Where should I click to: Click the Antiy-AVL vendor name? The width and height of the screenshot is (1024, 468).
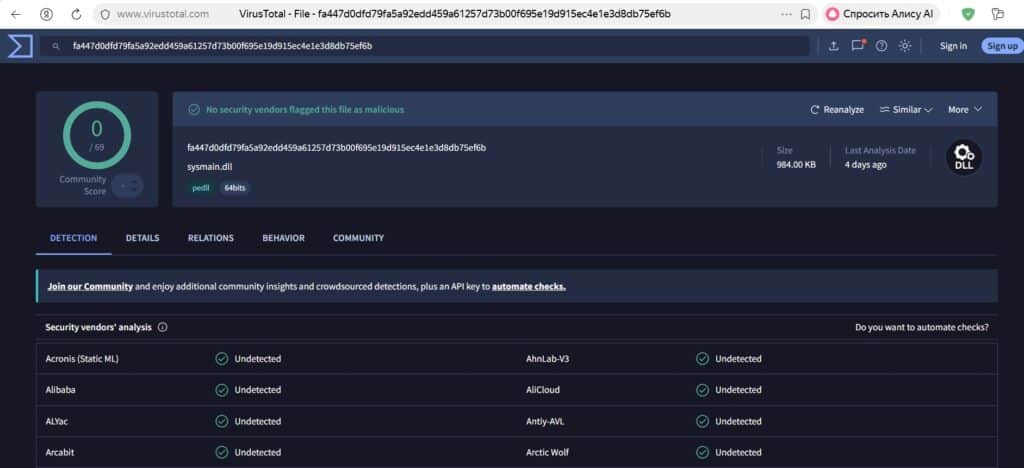(545, 422)
